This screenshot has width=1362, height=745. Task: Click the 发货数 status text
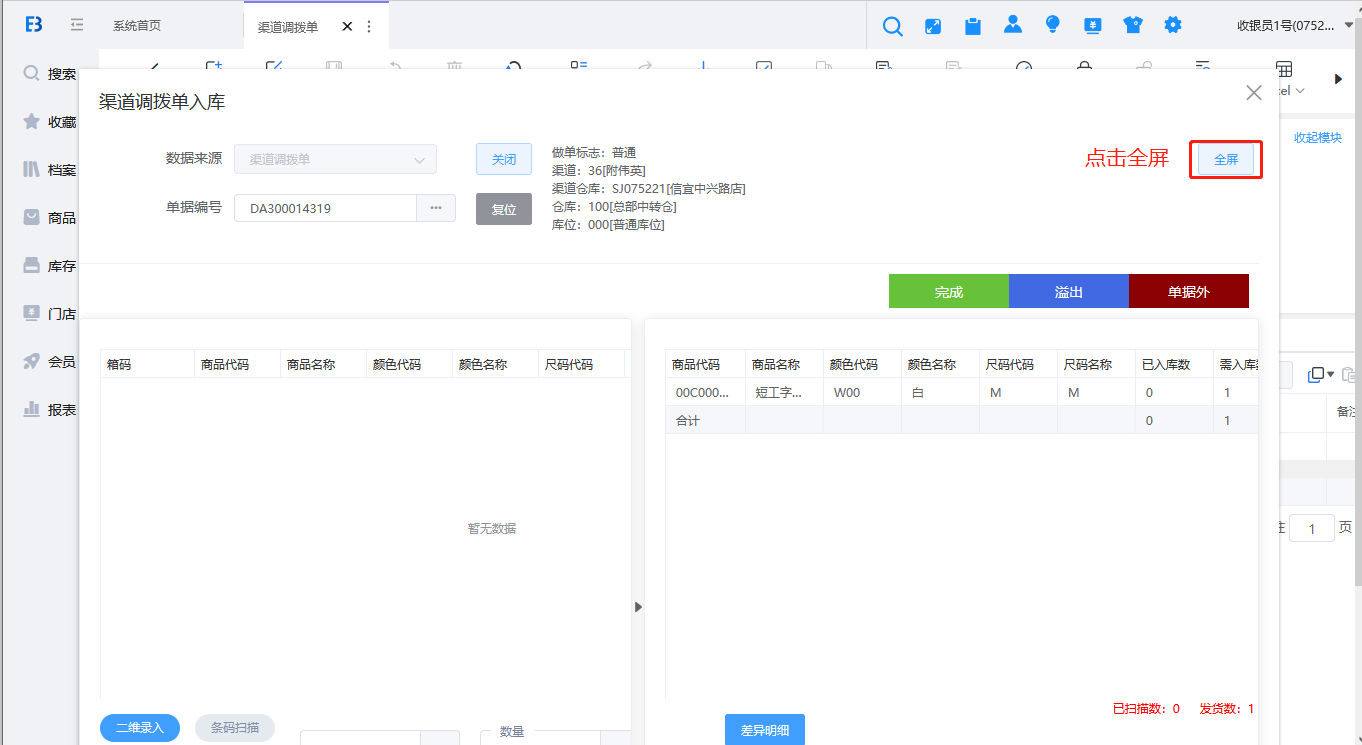(1226, 708)
